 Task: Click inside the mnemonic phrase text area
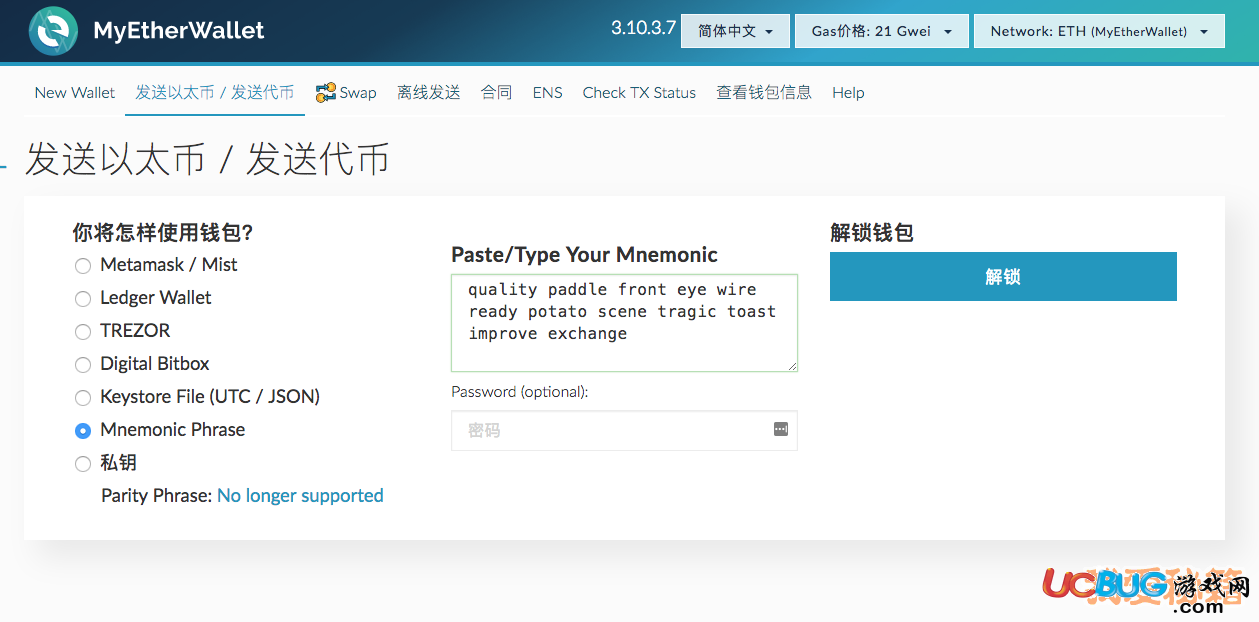[624, 322]
